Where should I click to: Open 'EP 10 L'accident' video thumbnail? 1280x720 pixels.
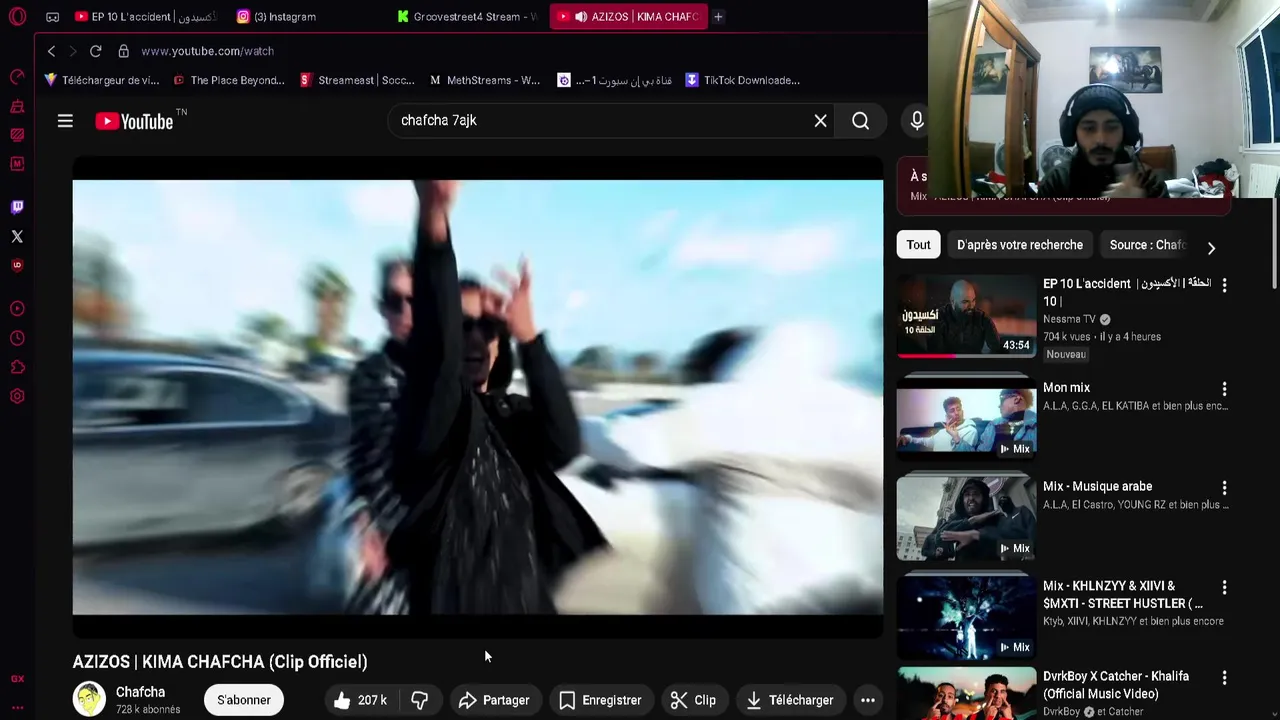(966, 316)
